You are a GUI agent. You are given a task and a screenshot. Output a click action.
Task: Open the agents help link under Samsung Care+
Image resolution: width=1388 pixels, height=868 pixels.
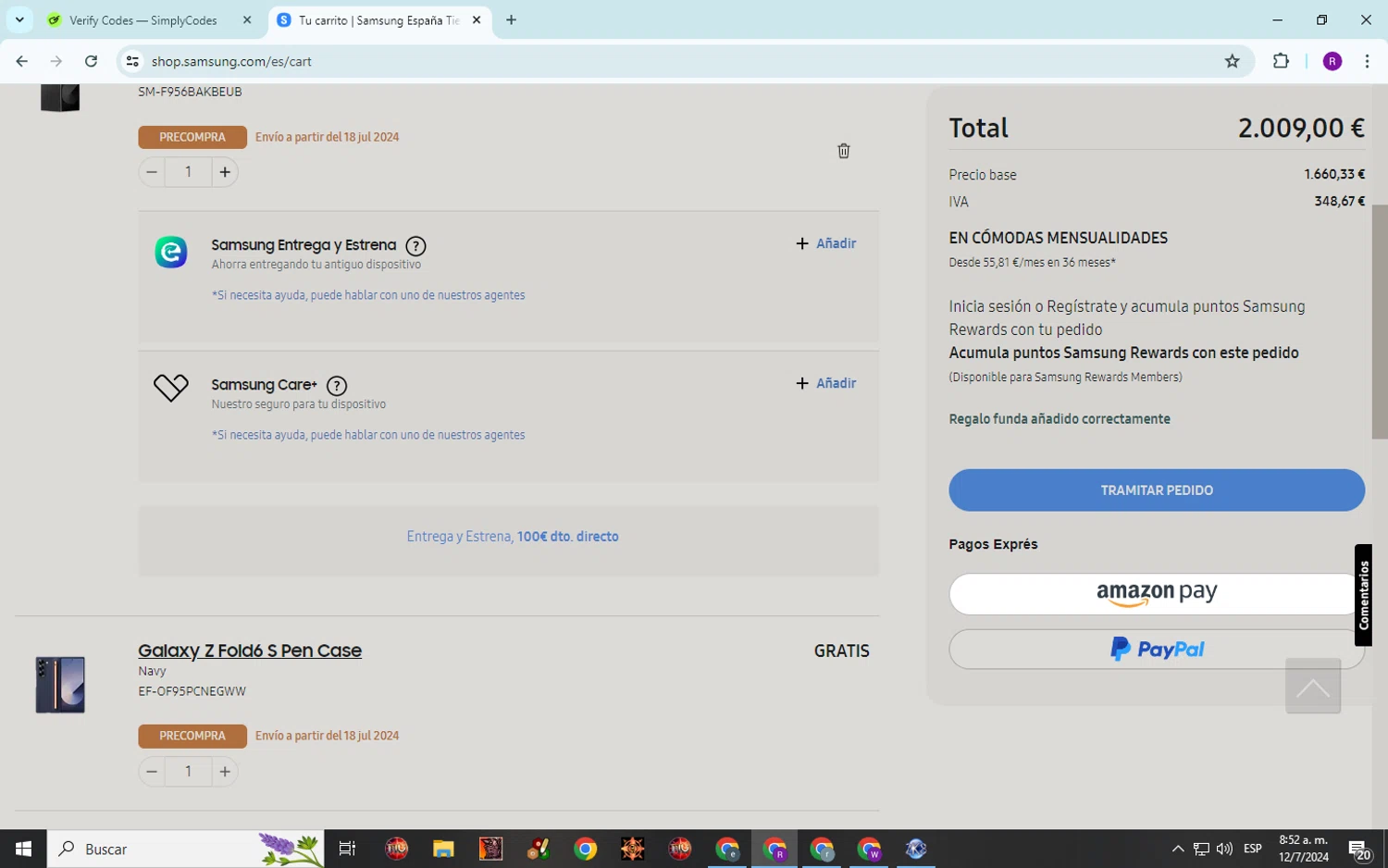(x=368, y=435)
